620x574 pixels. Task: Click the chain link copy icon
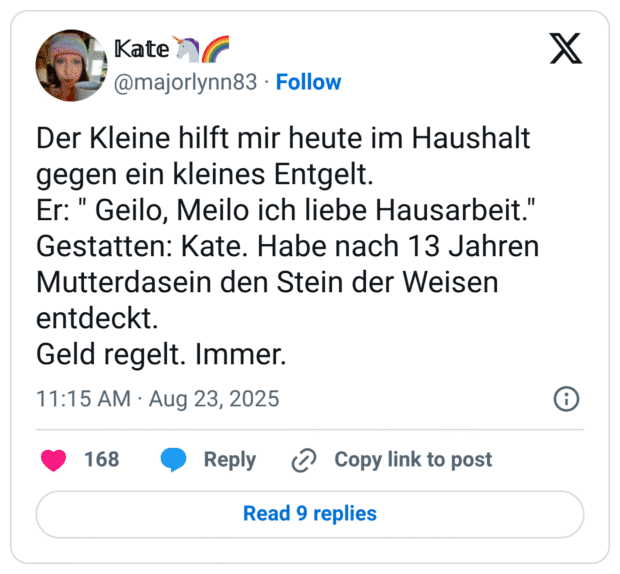pyautogui.click(x=303, y=460)
